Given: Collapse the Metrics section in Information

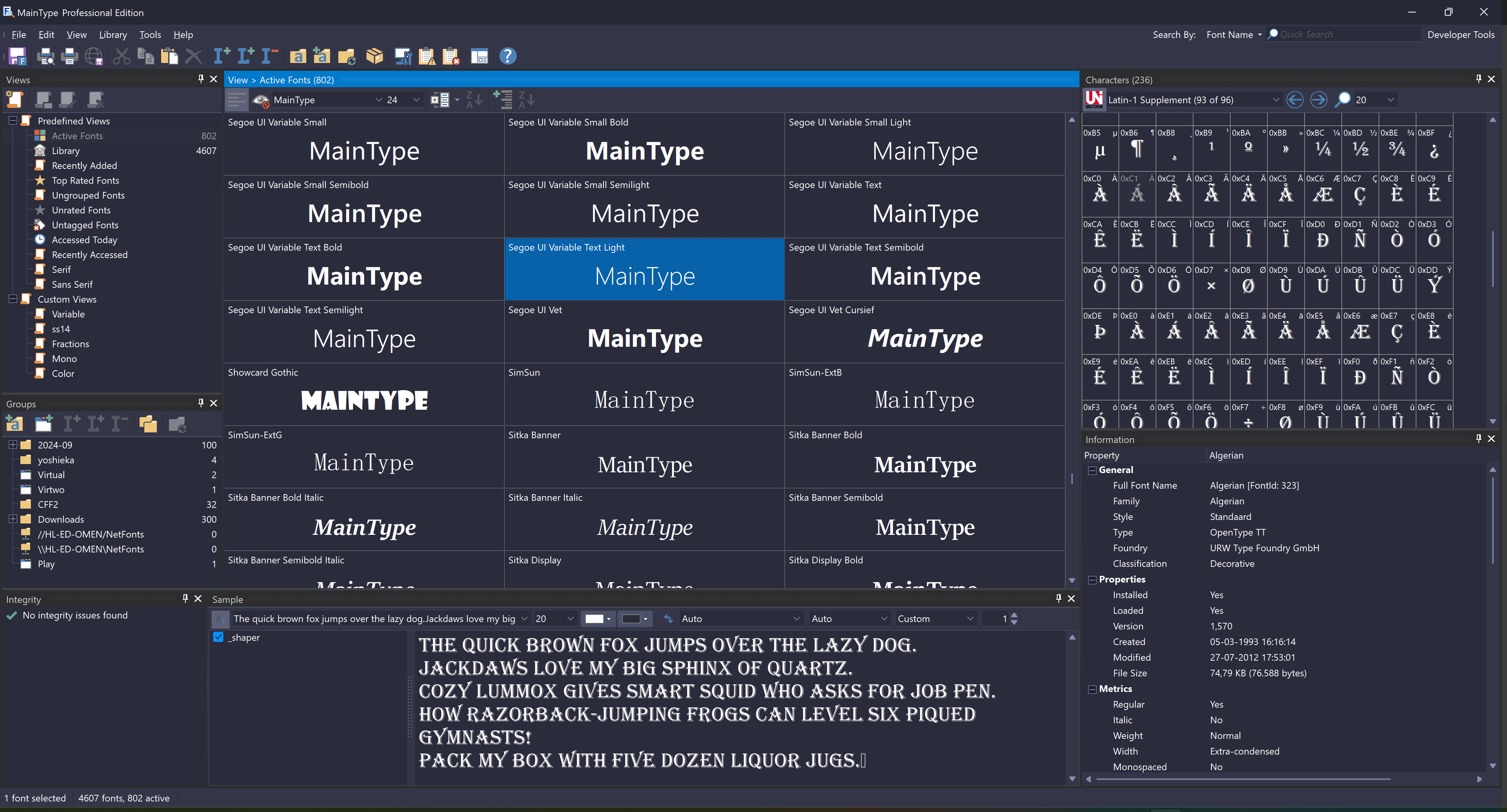Looking at the screenshot, I should [1092, 689].
